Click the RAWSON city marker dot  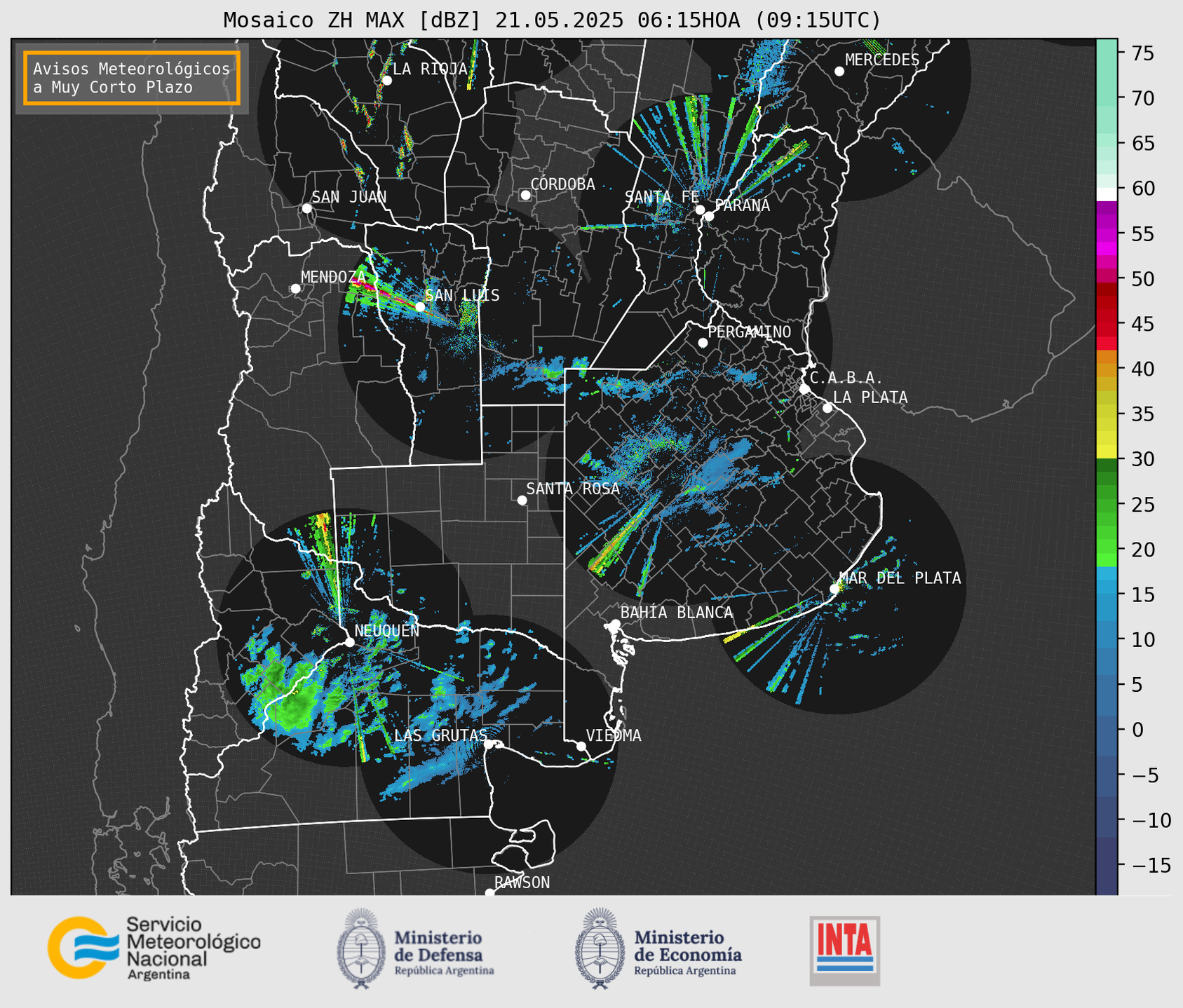click(x=489, y=892)
